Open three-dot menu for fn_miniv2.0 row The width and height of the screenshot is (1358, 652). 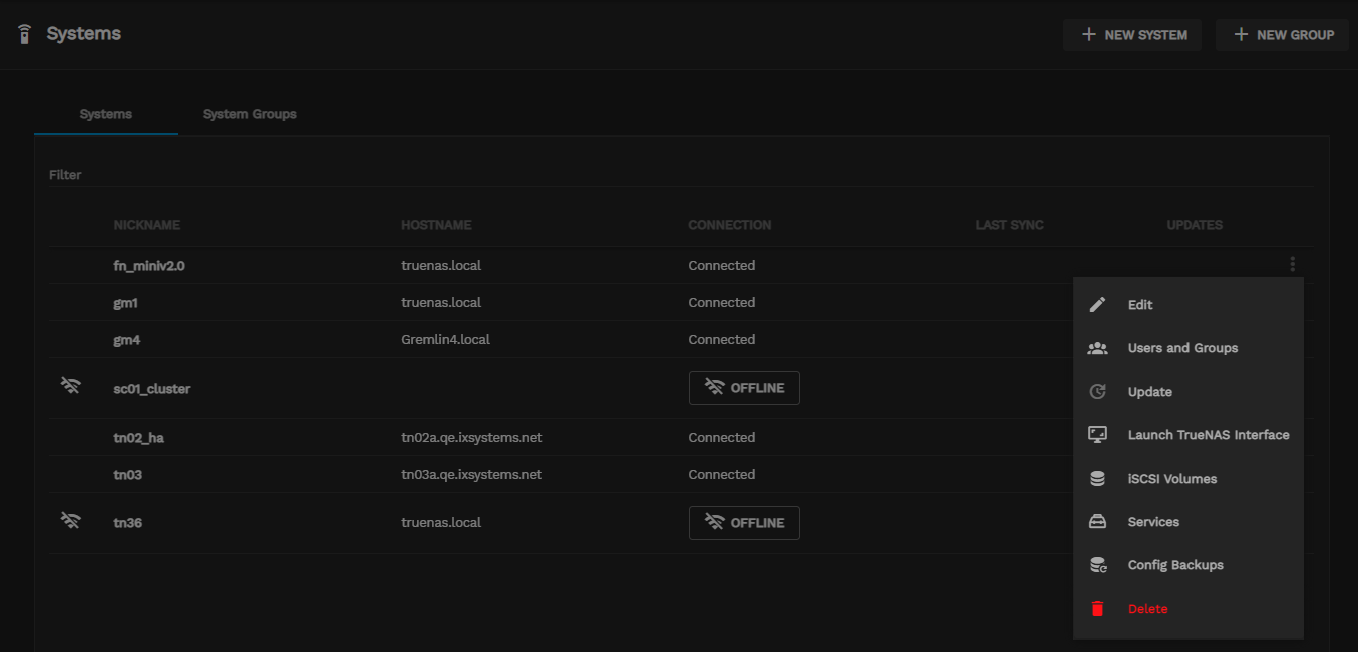[x=1292, y=265]
